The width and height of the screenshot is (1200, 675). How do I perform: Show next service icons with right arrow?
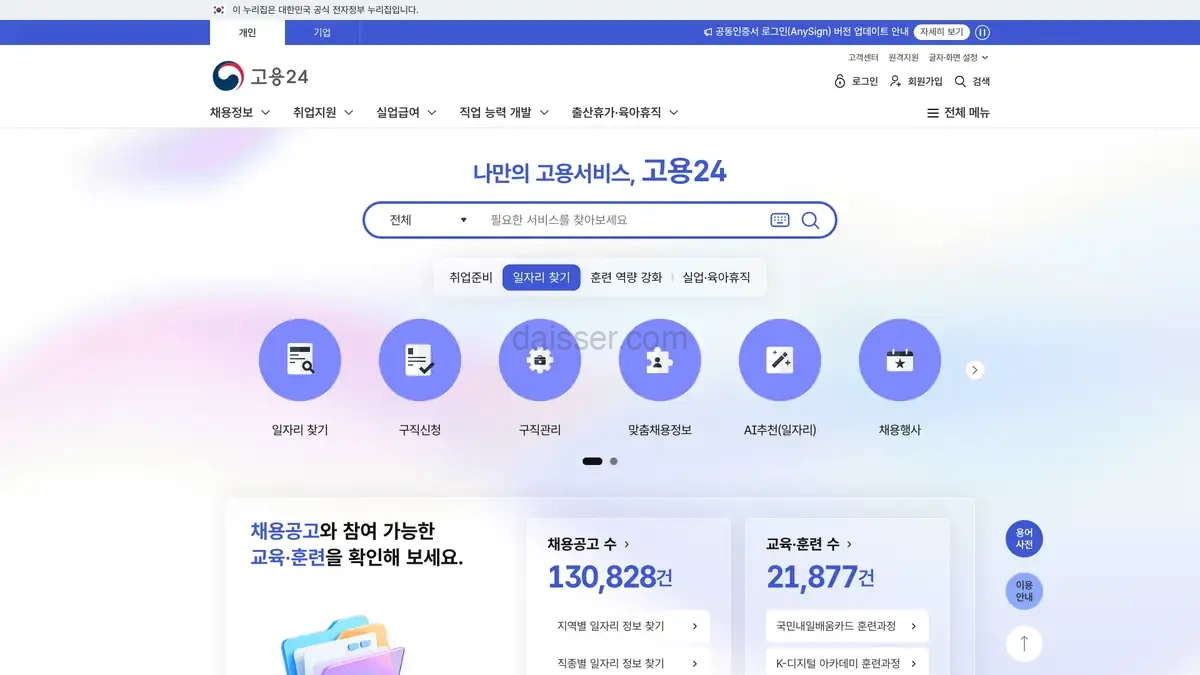[x=975, y=370]
